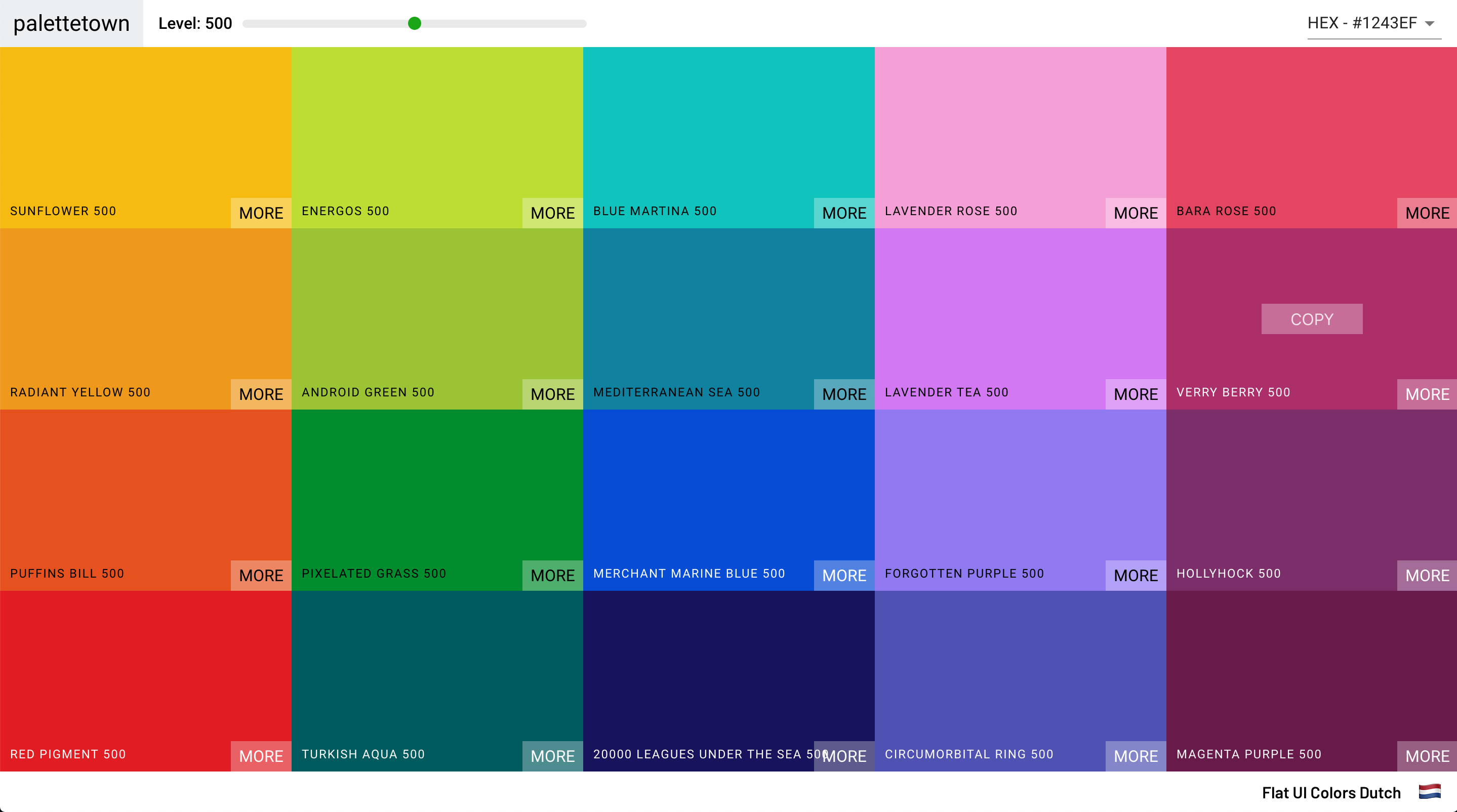Click MORE on the Sunflower 500 swatch
The height and width of the screenshot is (812, 1457).
pyautogui.click(x=261, y=213)
